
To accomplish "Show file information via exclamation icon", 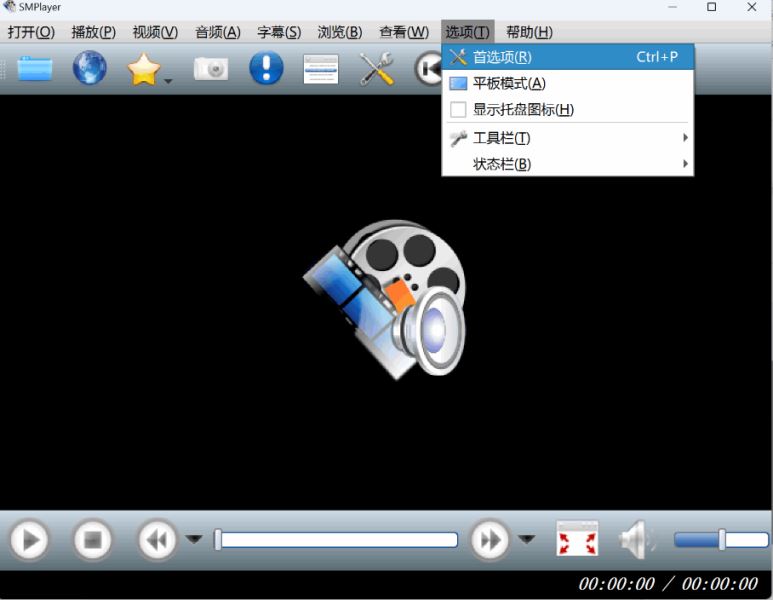I will (x=266, y=68).
